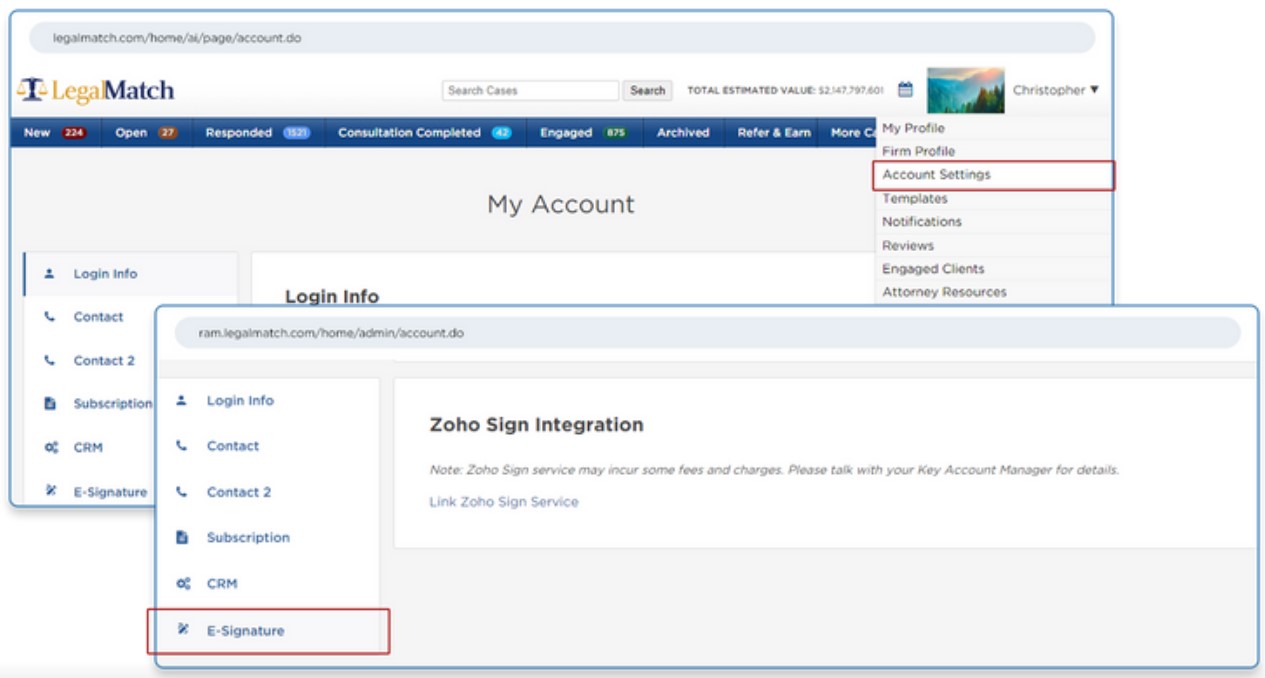Click the Link Zoho Sign Service link

[x=504, y=502]
